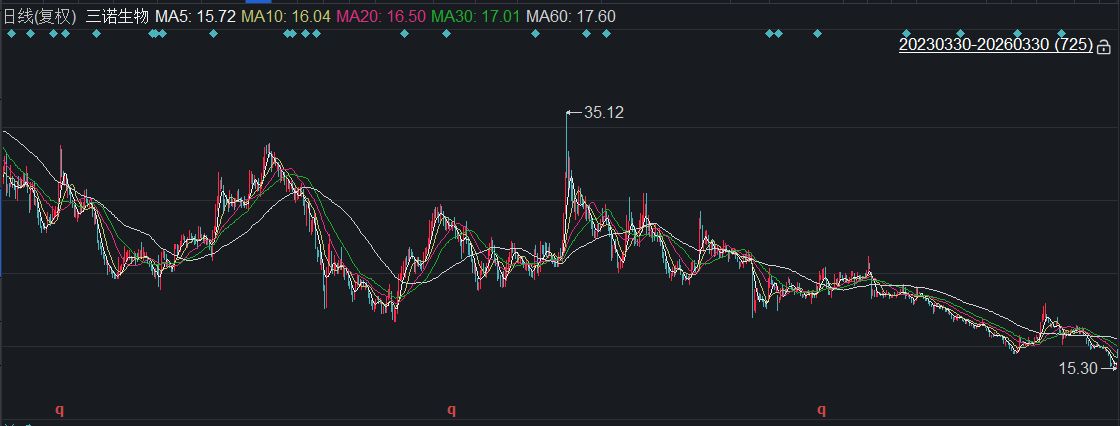Click the leftmost red q marker
The image size is (1120, 426).
pos(59,409)
